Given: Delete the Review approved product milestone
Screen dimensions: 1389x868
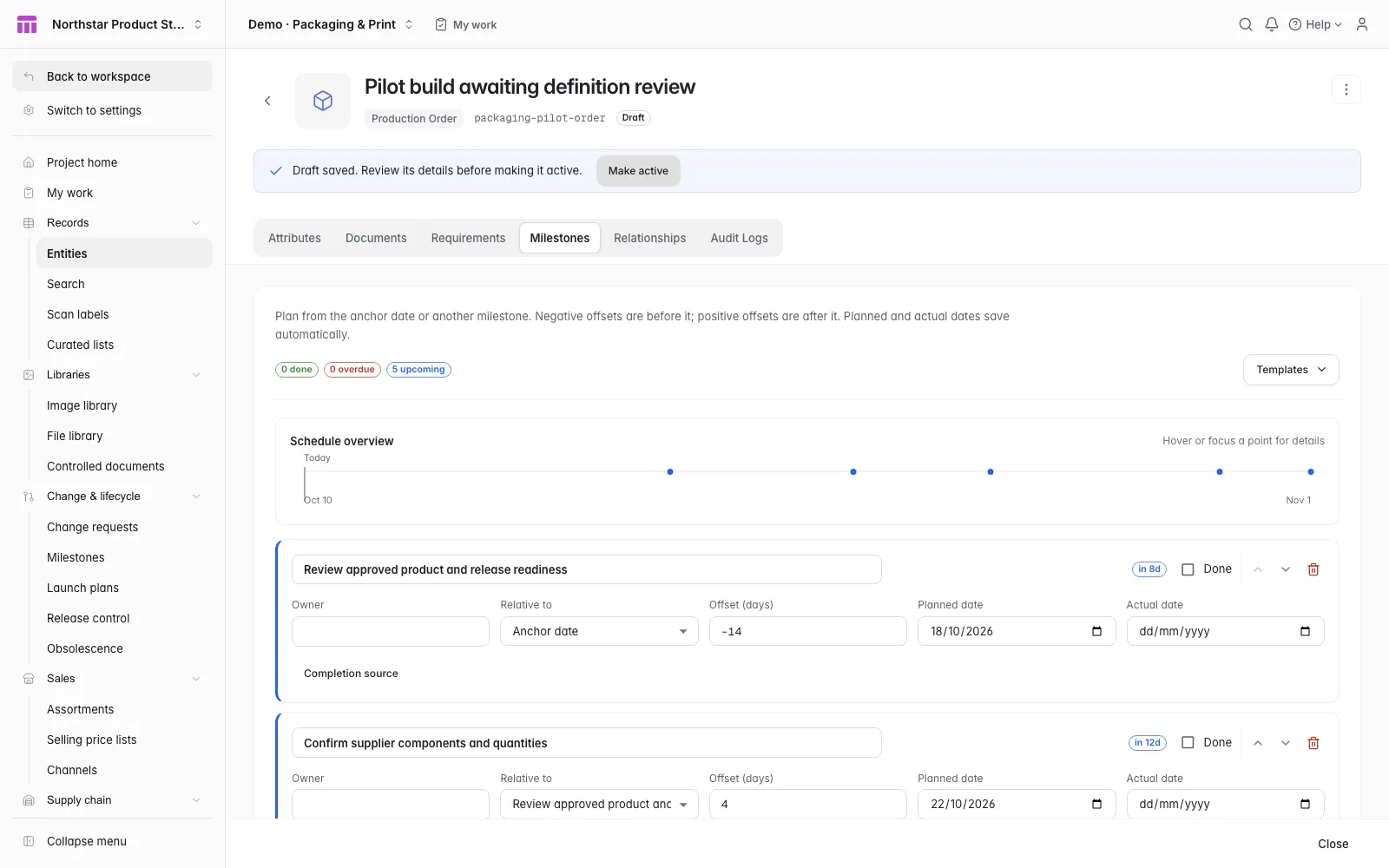Looking at the screenshot, I should pyautogui.click(x=1313, y=569).
